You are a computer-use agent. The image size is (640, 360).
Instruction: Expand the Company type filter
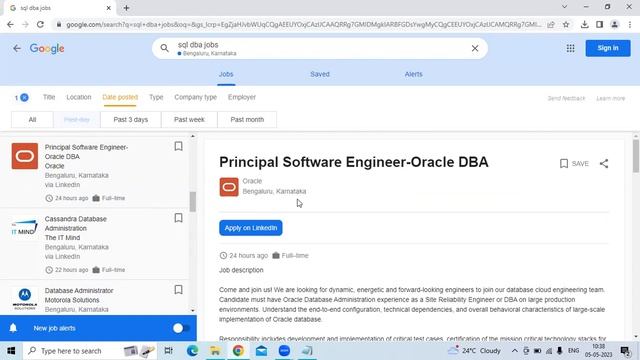(x=196, y=97)
